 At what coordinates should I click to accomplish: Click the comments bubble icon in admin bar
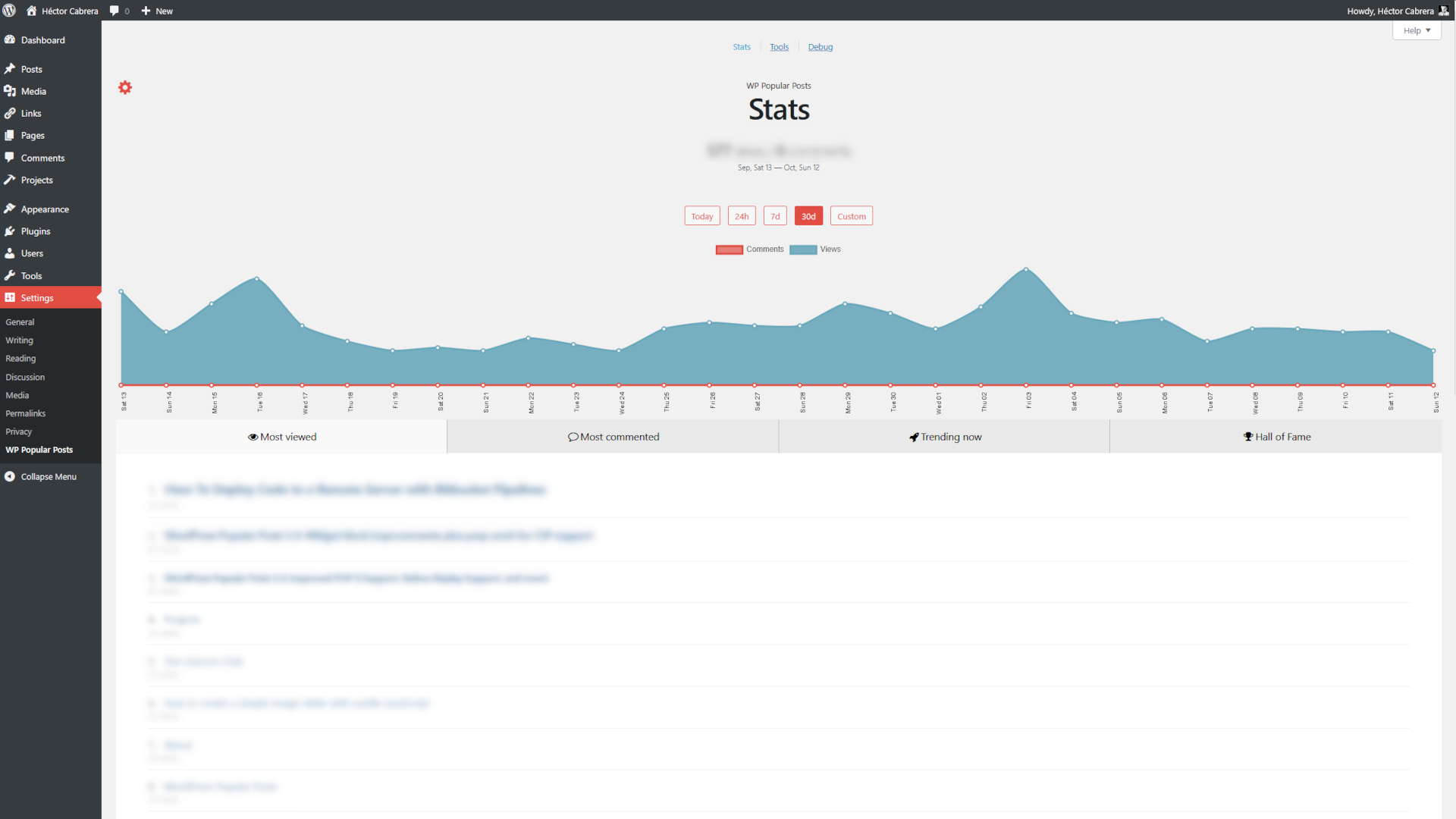coord(115,11)
